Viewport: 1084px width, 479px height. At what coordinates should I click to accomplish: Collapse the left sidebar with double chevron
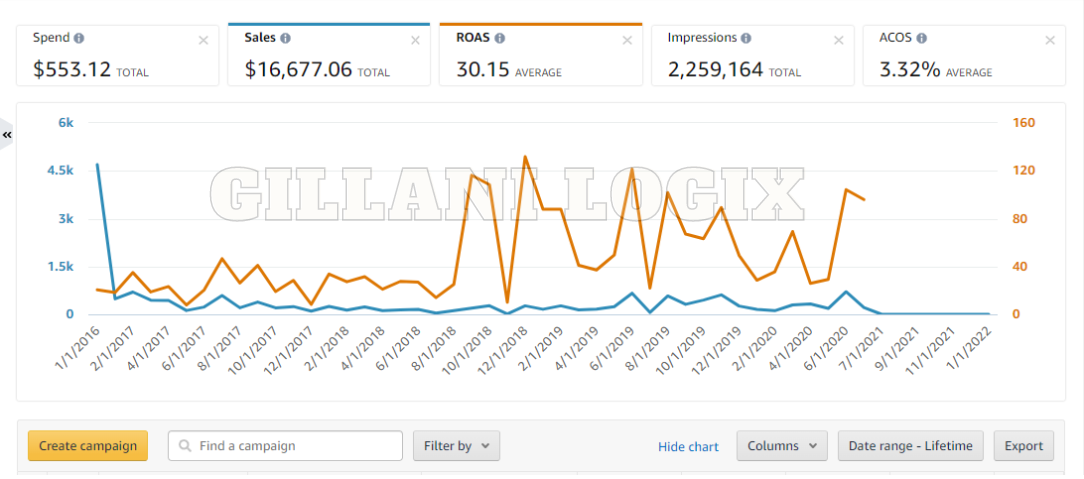tap(7, 134)
